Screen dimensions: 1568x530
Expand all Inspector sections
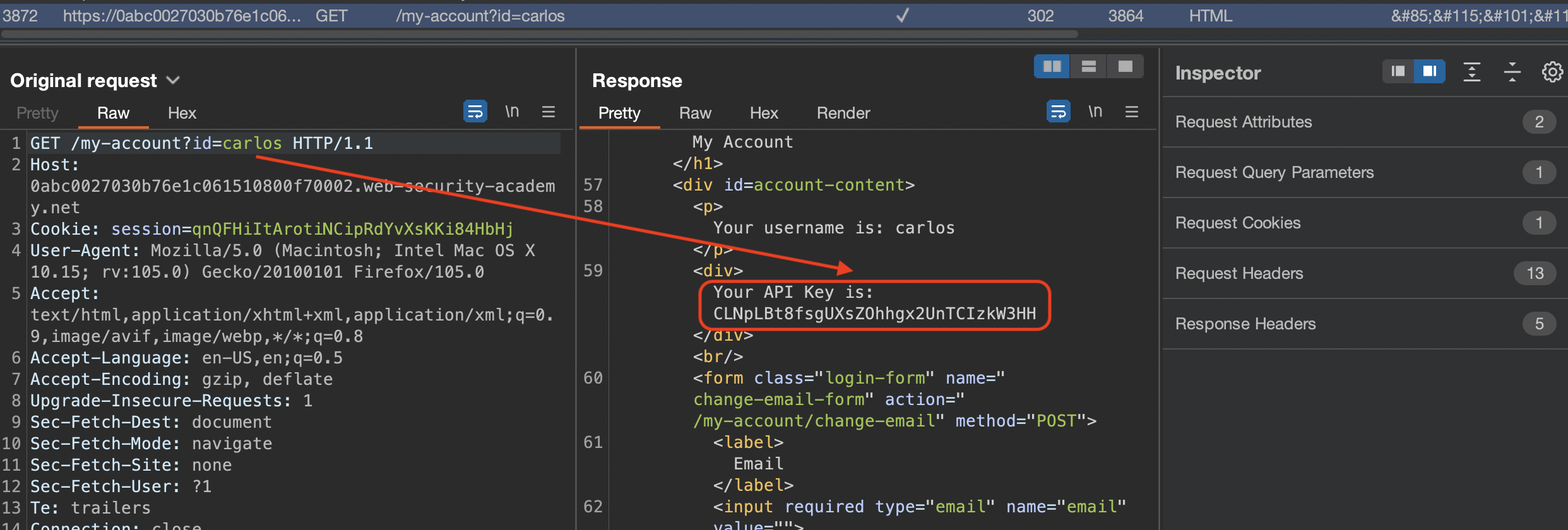(x=1471, y=73)
